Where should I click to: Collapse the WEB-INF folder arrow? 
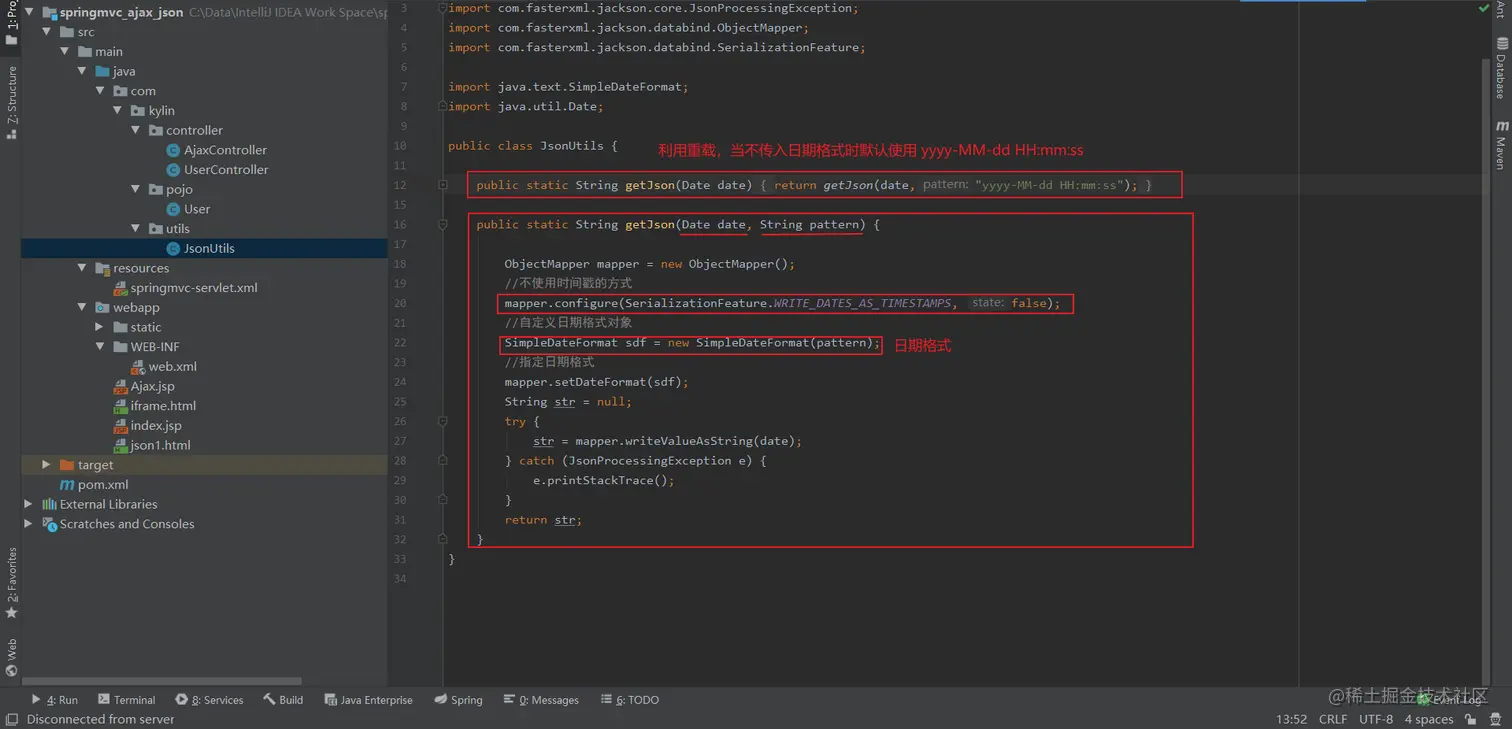100,347
